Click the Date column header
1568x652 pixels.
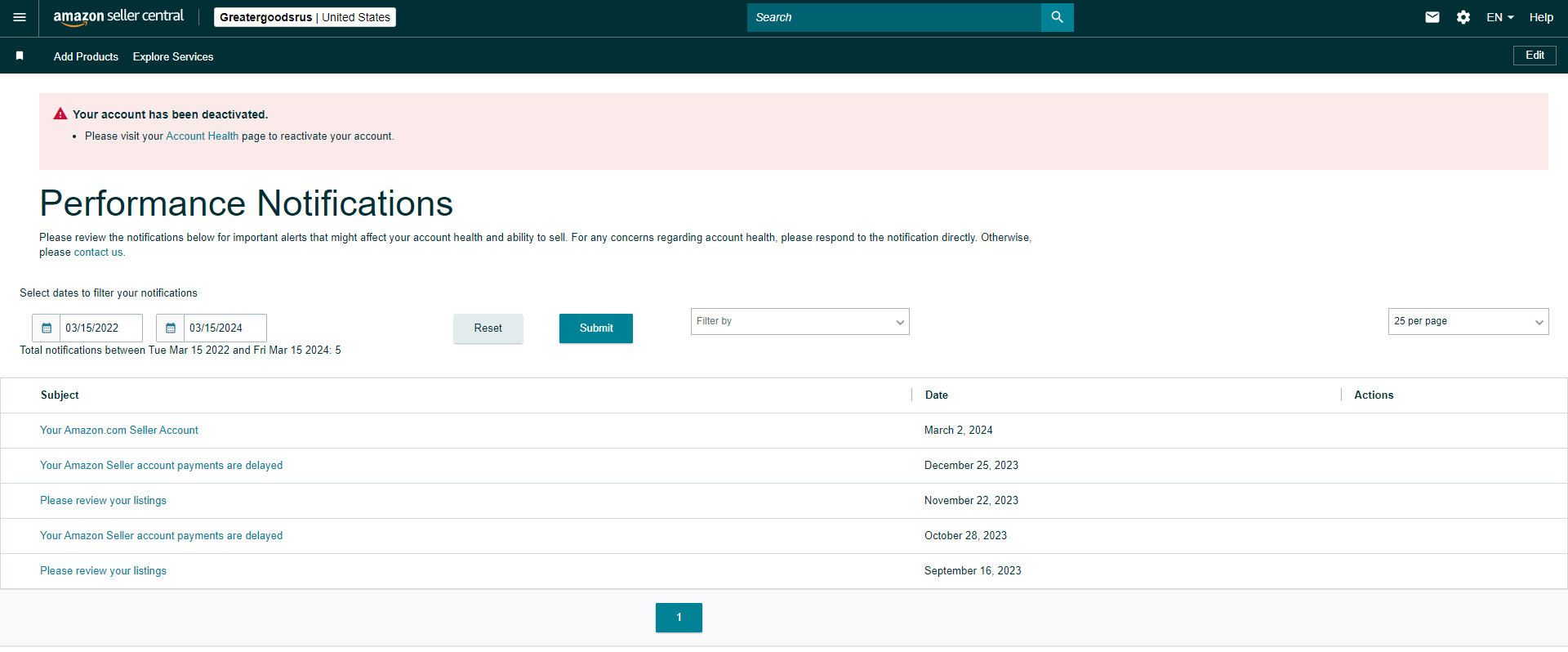tap(936, 395)
